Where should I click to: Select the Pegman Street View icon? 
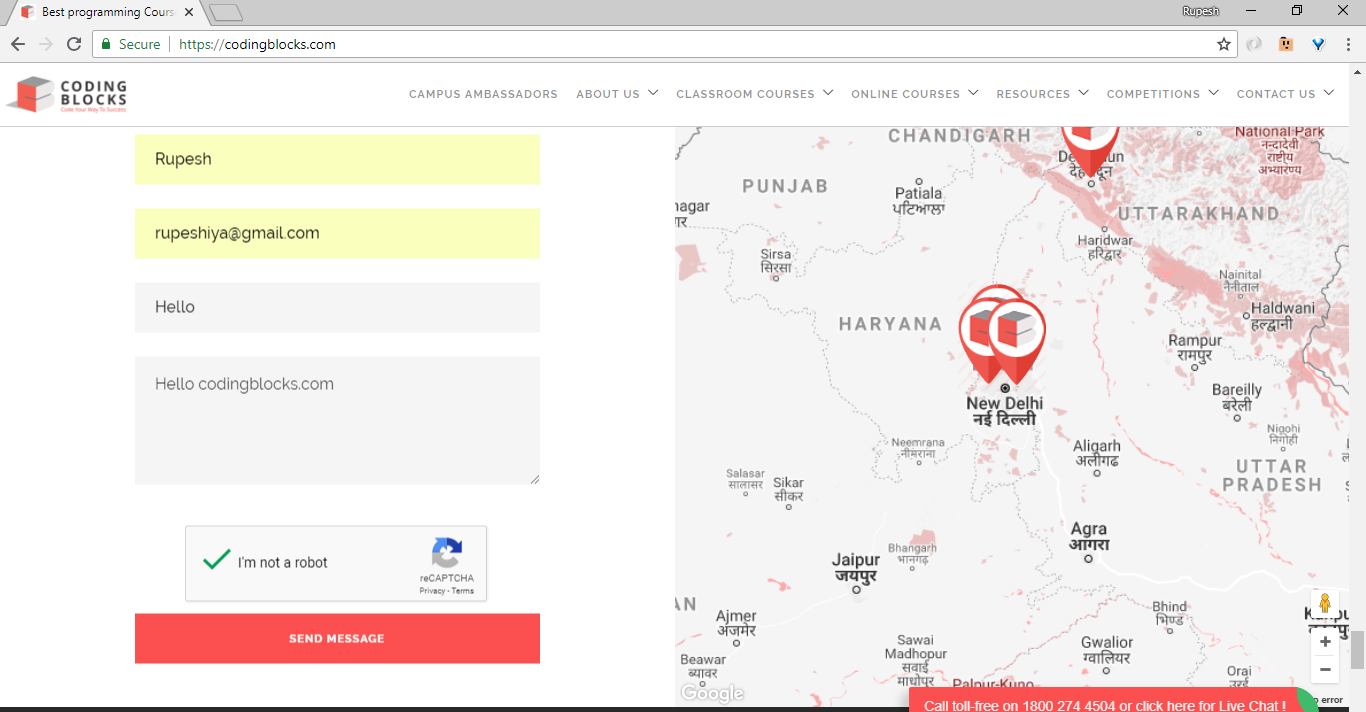(1324, 603)
